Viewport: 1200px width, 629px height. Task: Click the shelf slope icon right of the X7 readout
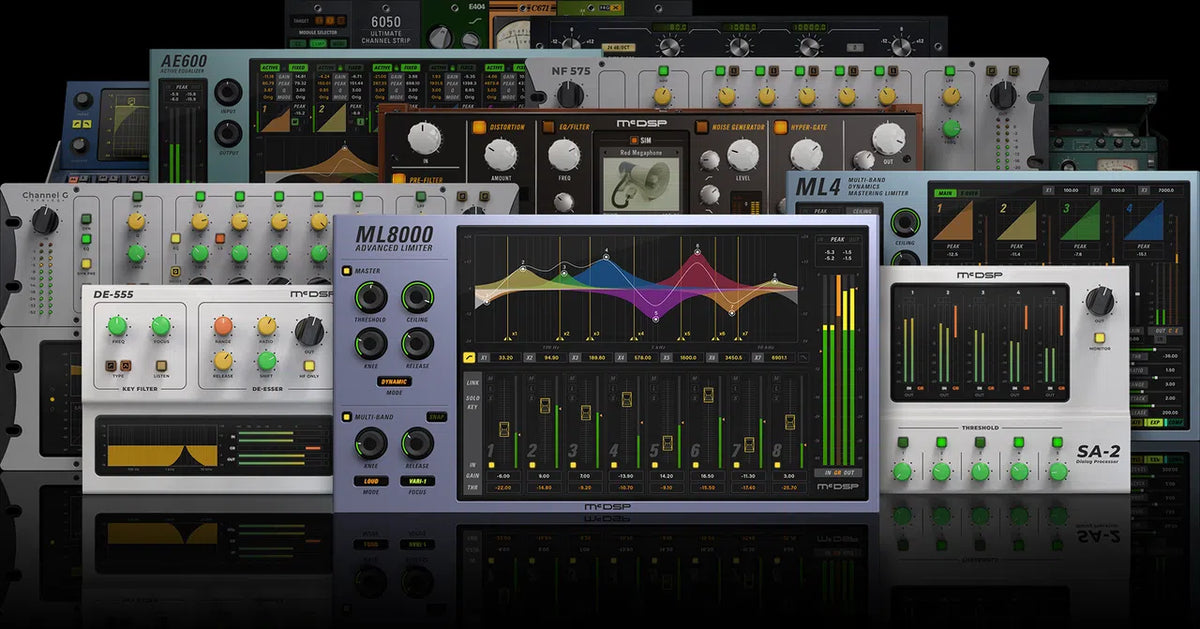tap(802, 357)
